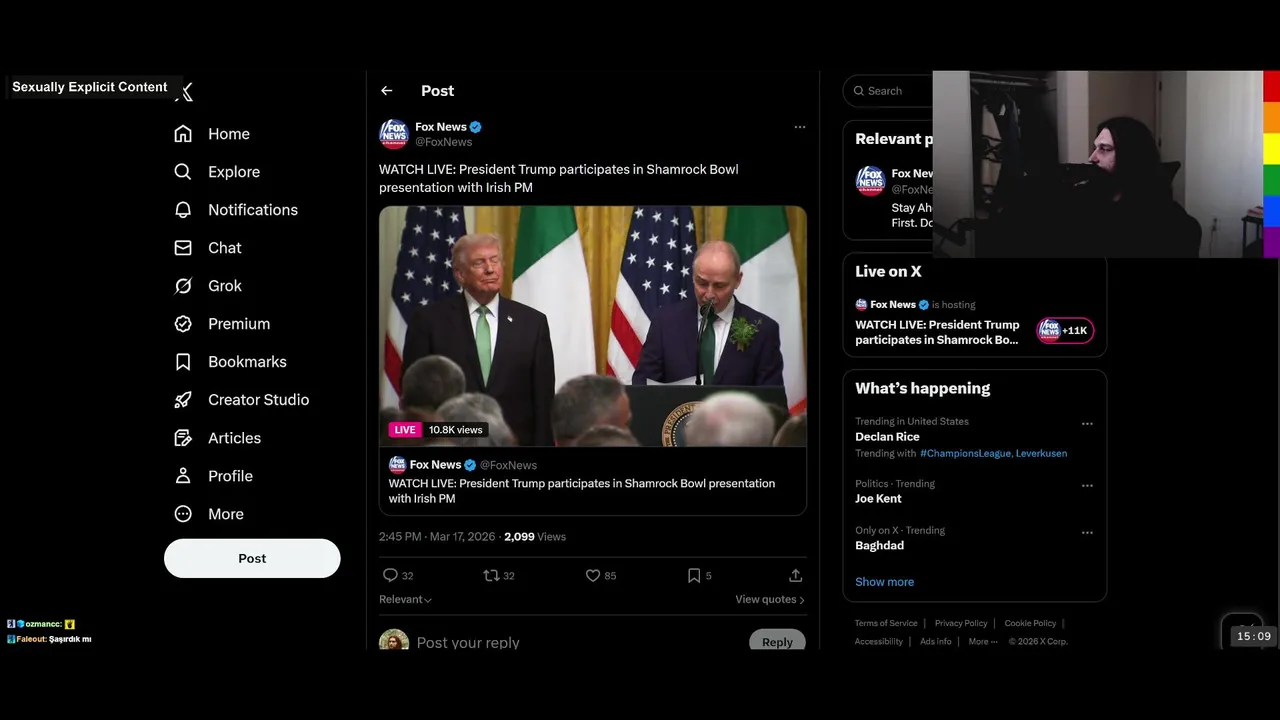Bookmark this Fox News post
1280x720 pixels.
coord(694,575)
